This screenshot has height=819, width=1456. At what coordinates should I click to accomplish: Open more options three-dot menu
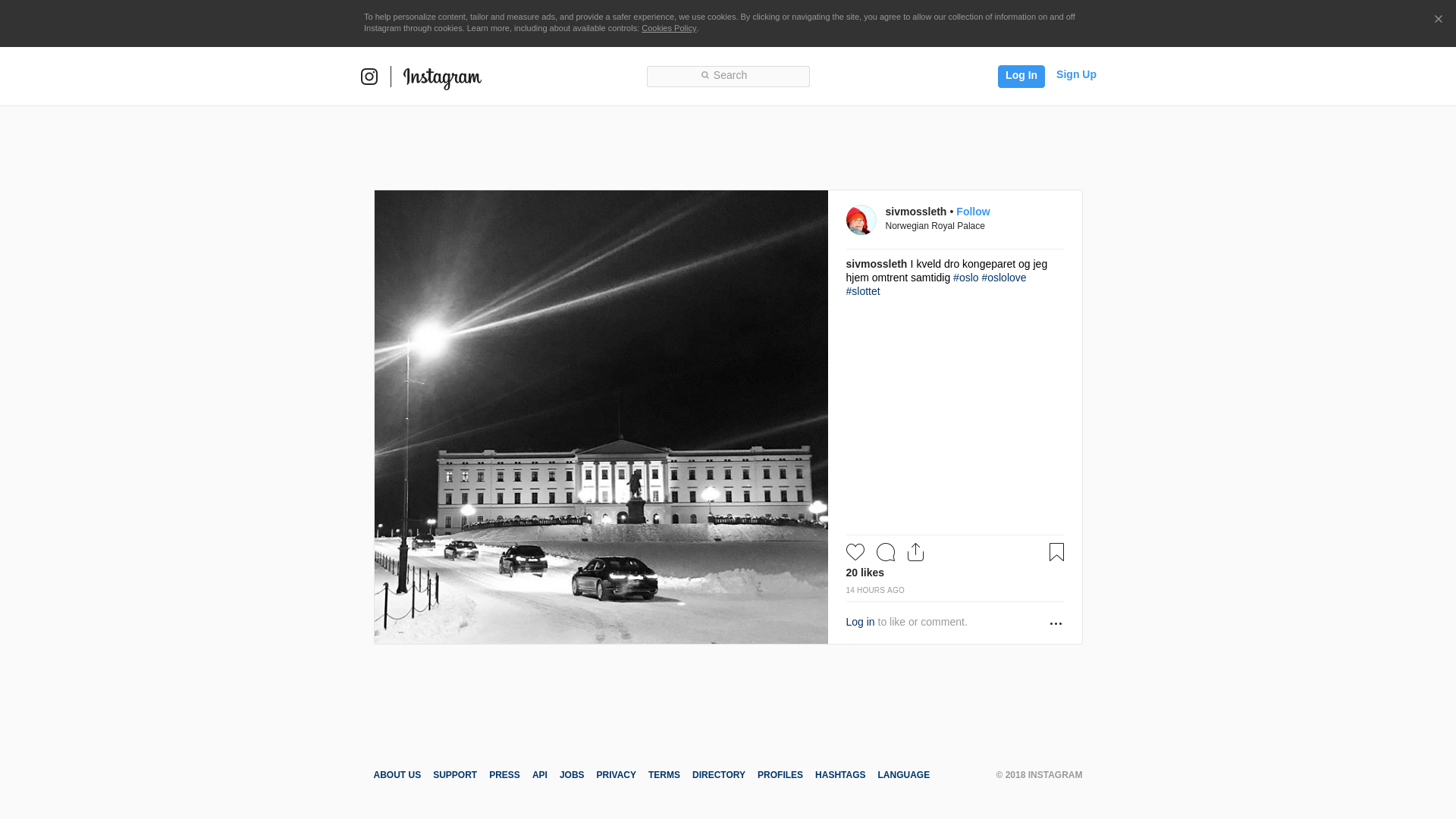coord(1056,623)
